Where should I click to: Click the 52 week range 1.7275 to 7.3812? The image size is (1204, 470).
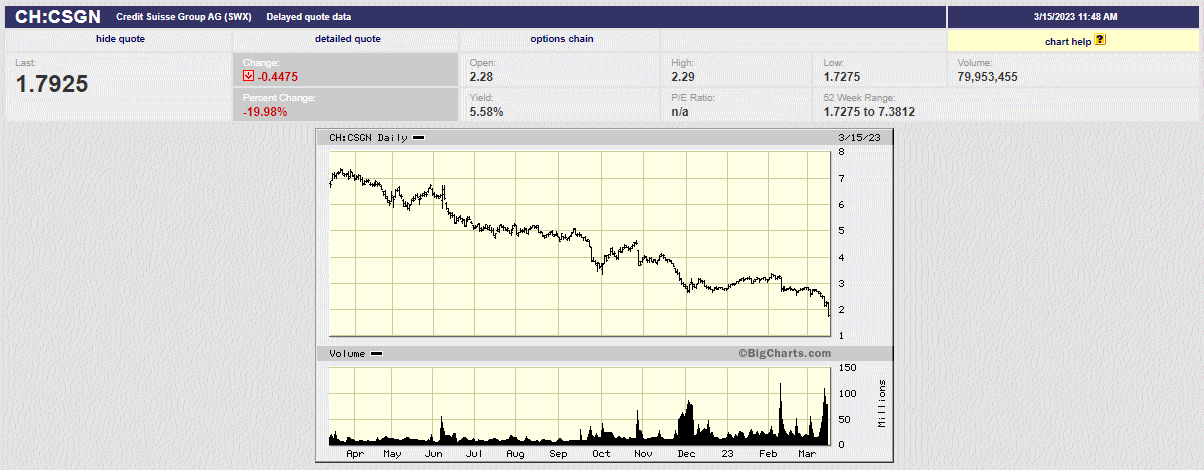tap(869, 111)
